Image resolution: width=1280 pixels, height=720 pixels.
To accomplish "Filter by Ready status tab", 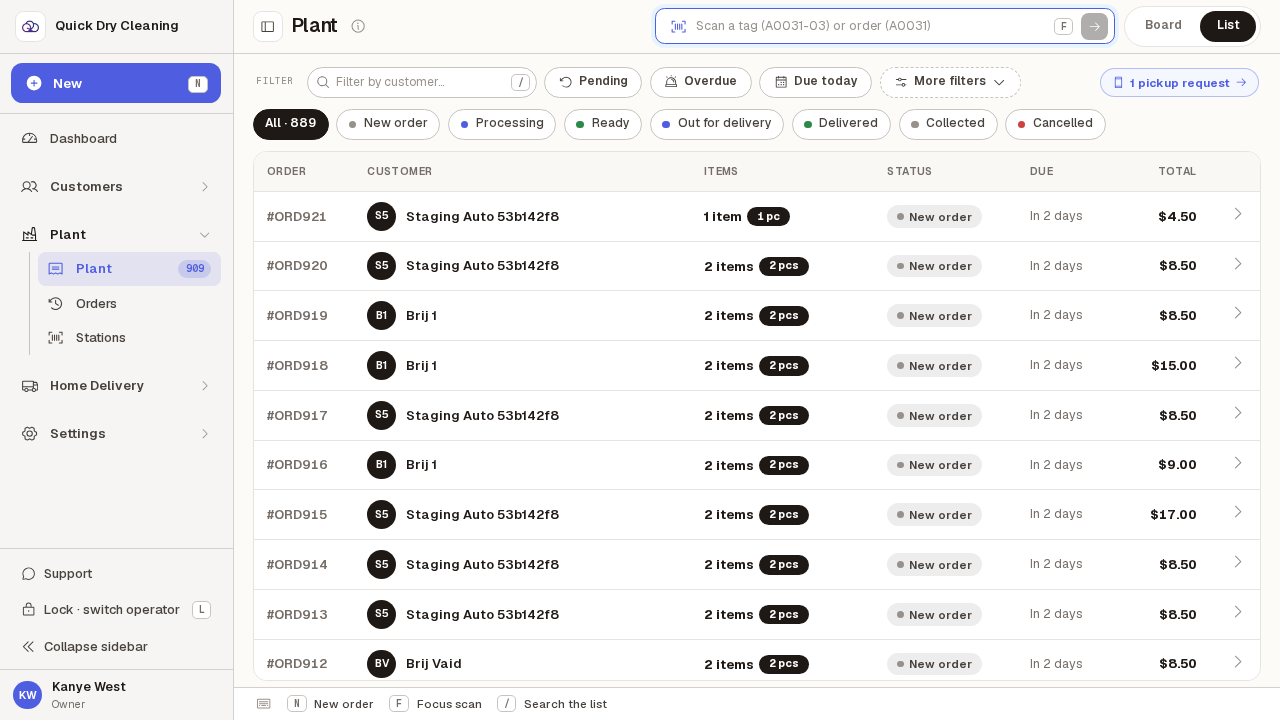I will coord(603,124).
